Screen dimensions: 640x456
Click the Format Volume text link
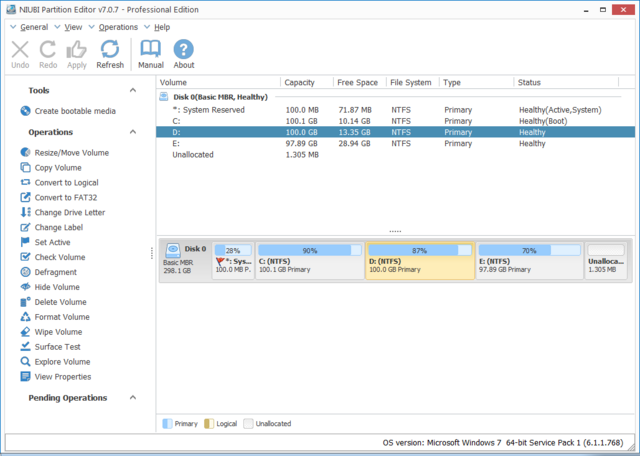[x=62, y=317]
